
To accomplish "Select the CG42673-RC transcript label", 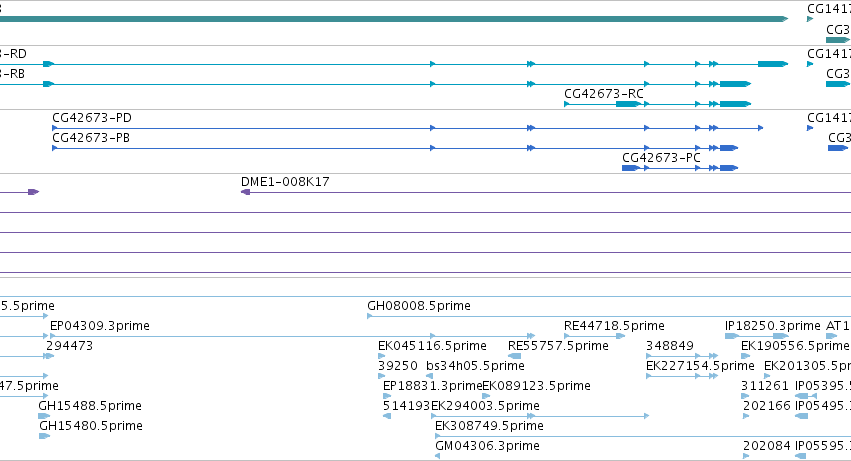I will click(x=604, y=94).
